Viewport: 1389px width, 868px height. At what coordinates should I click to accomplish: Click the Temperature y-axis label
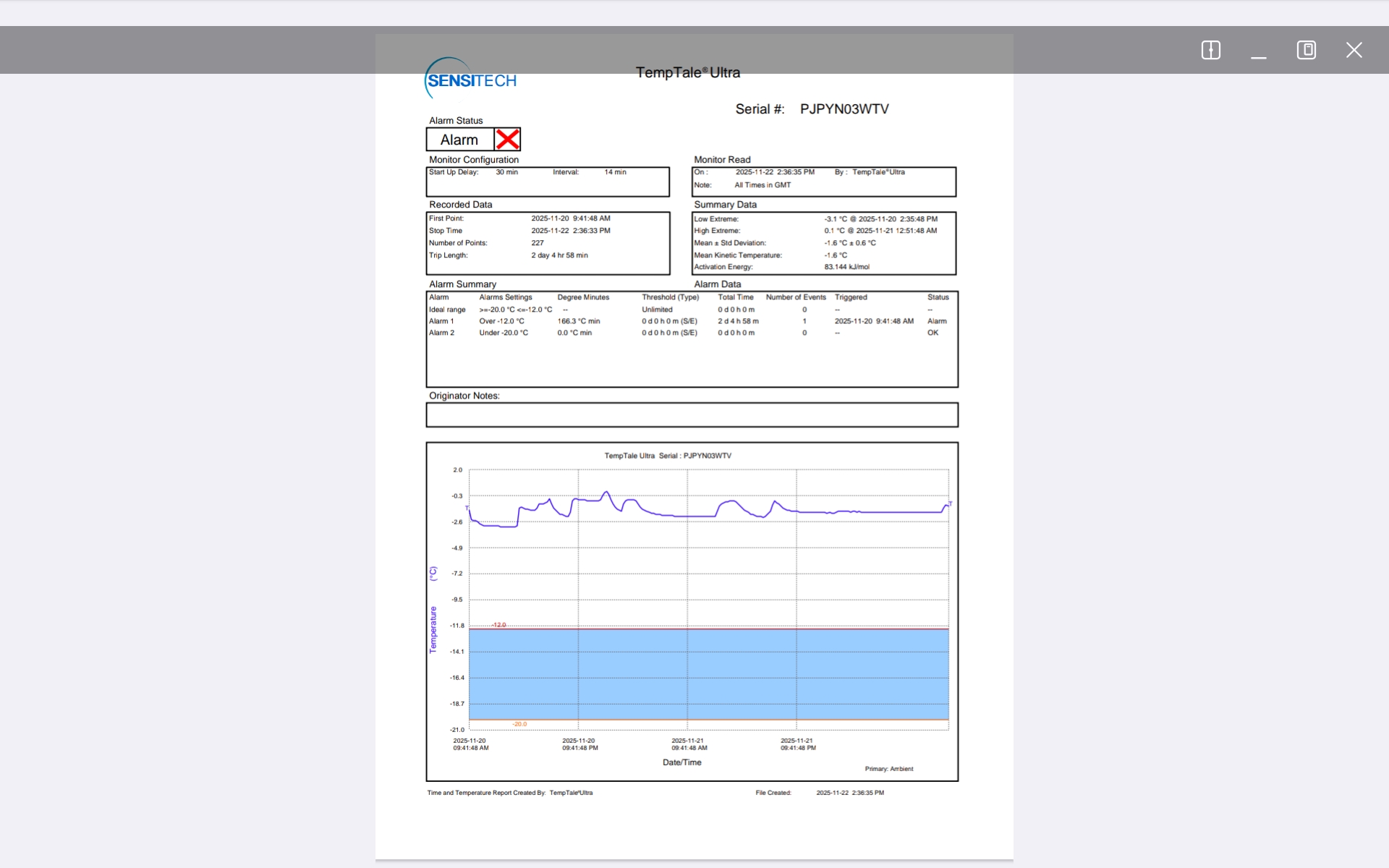pos(433,629)
